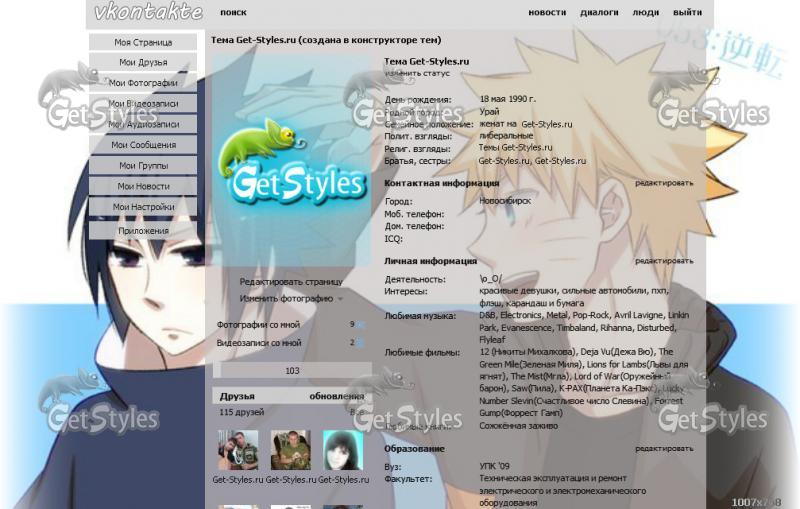Click изменить статус link

(417, 73)
